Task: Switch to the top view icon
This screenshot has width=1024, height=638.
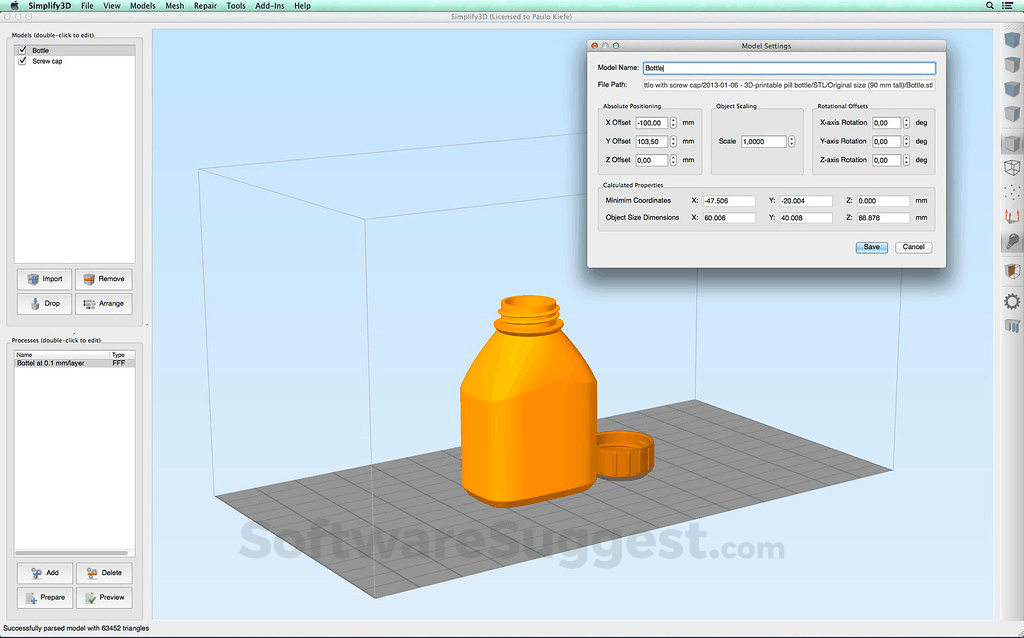Action: click(x=1011, y=64)
